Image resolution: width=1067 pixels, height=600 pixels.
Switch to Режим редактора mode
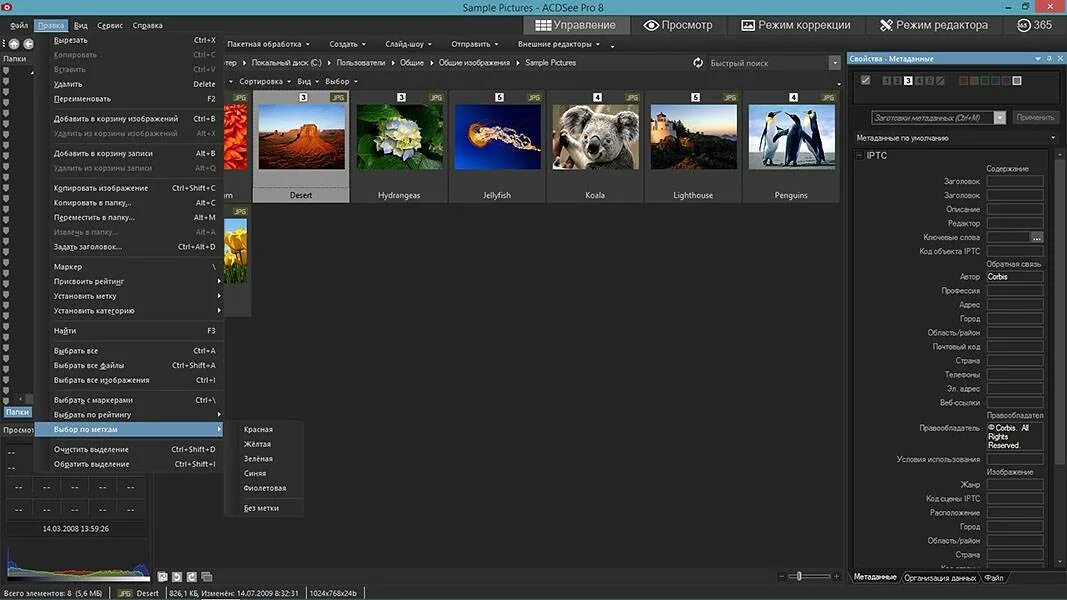tap(933, 25)
